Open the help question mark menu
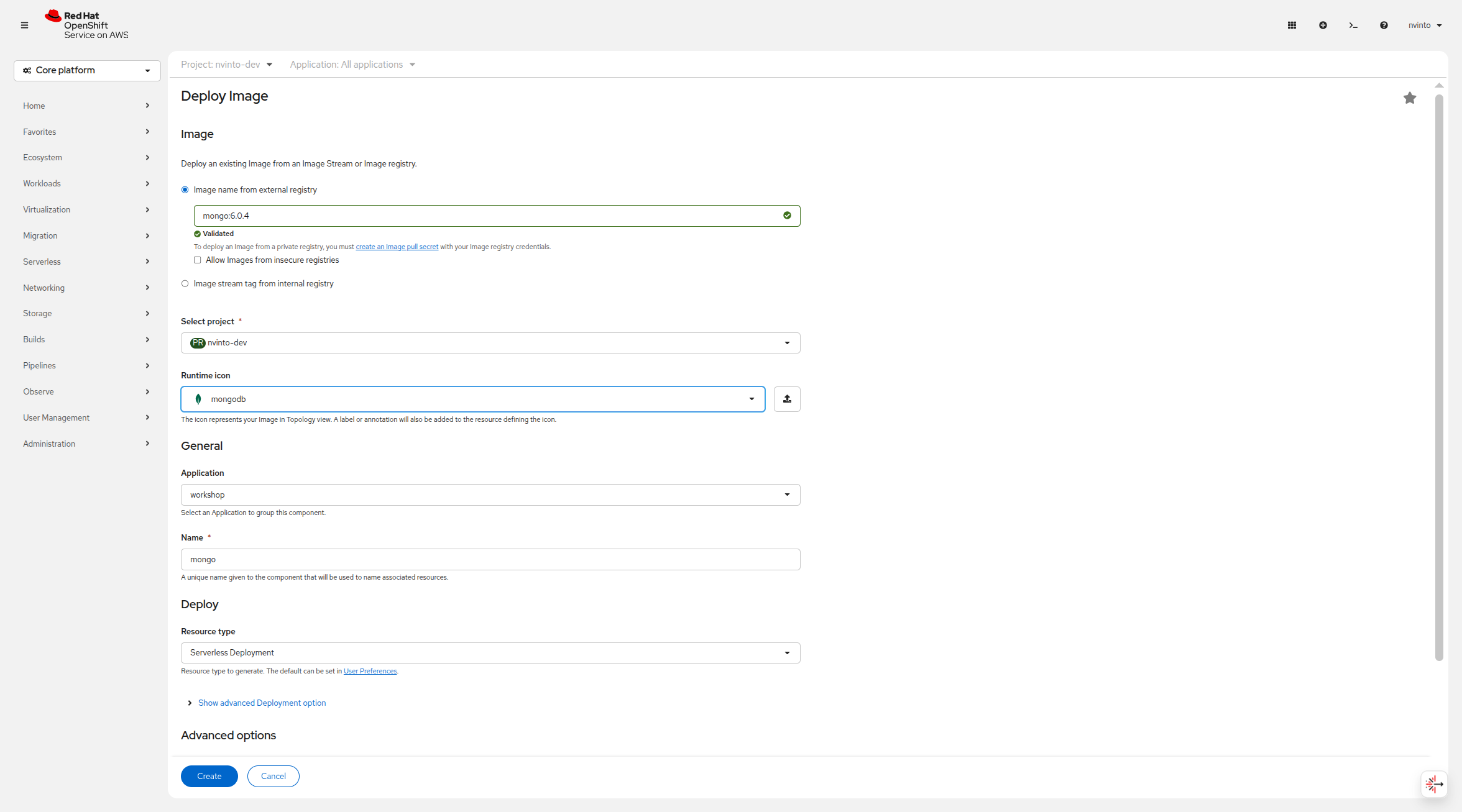The height and width of the screenshot is (812, 1462). pos(1384,25)
